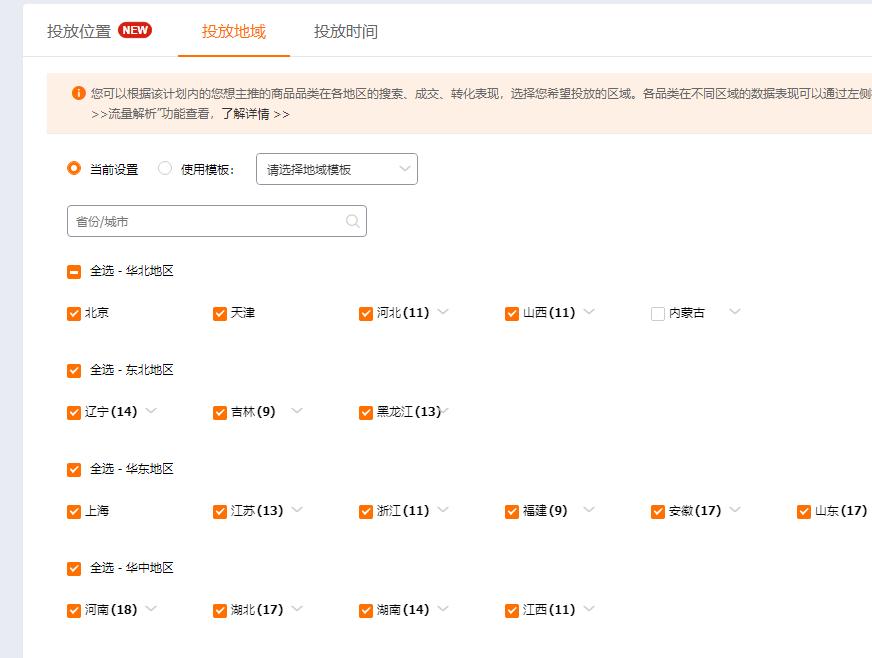Expand the 湖南(14) city selector
This screenshot has width=872, height=658.
442,608
